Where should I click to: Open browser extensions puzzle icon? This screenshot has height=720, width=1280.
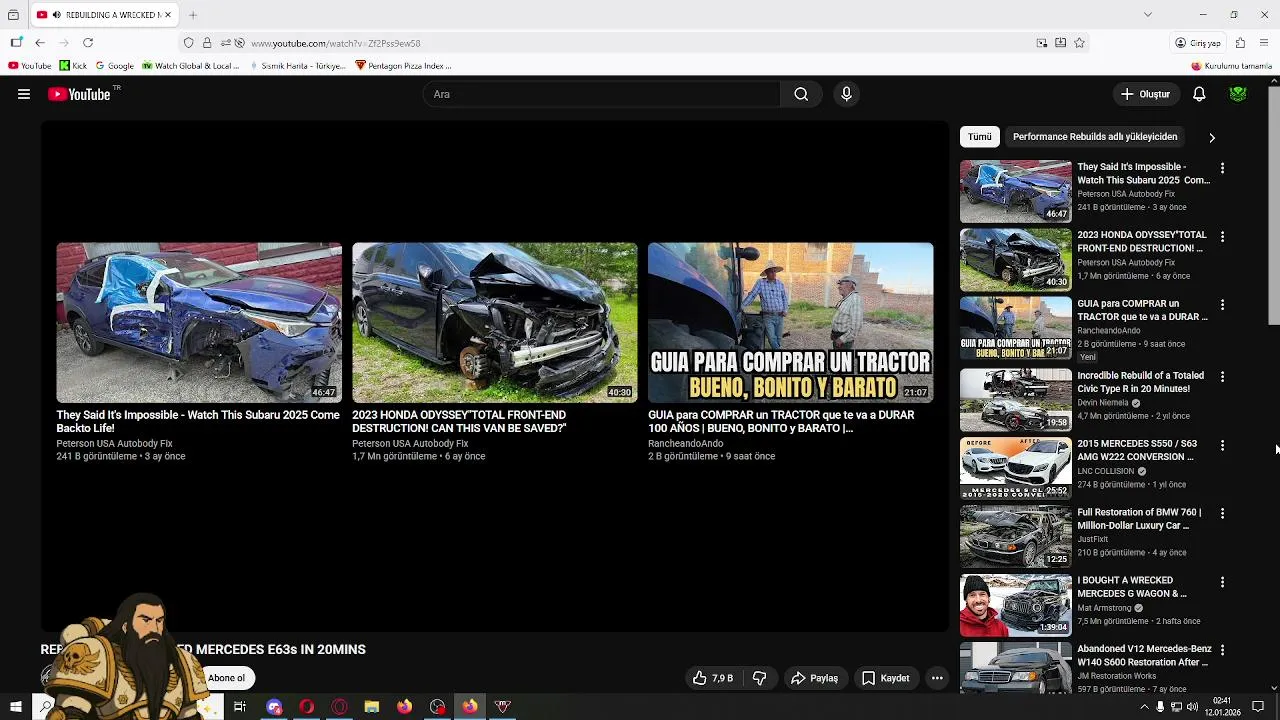1240,43
